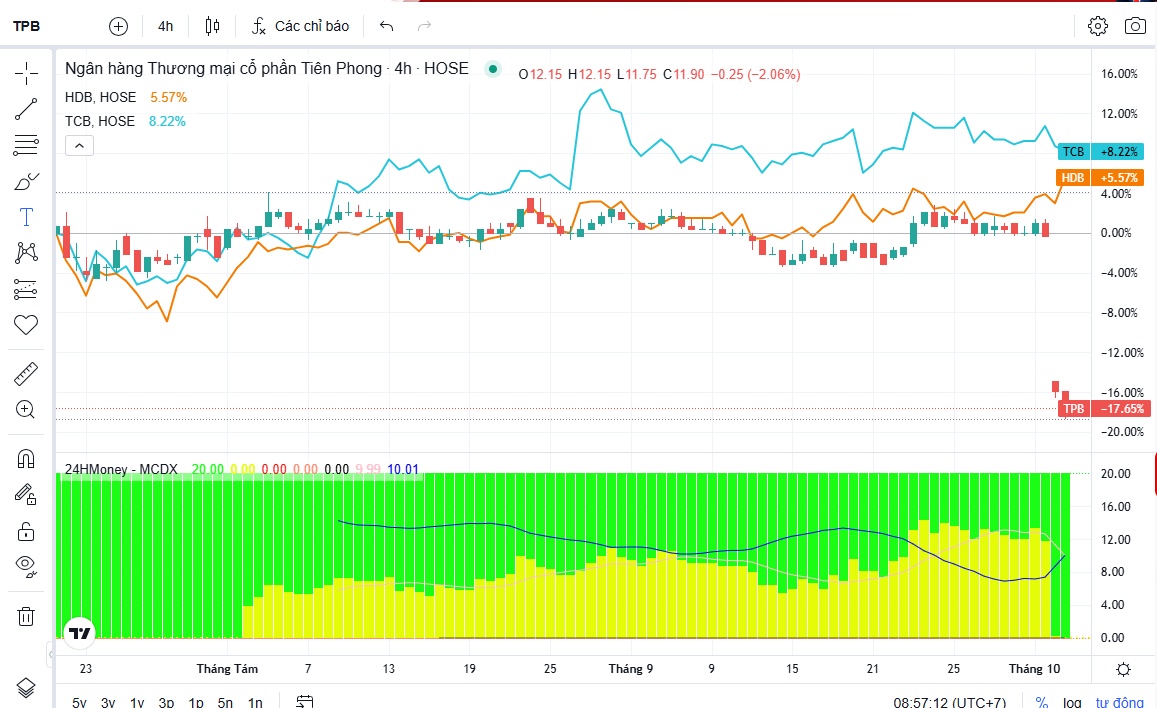Toggle lock all drawing tools
Screen dimensions: 1157x708
click(x=26, y=531)
